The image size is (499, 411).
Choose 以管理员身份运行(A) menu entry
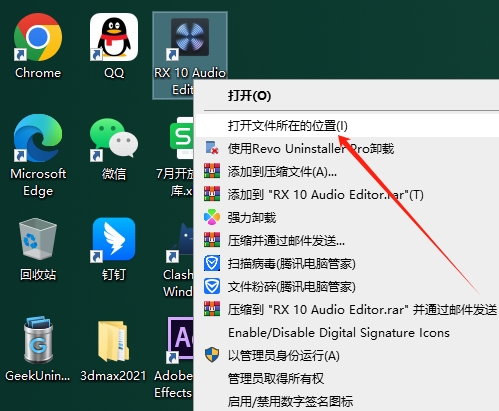(x=346, y=356)
